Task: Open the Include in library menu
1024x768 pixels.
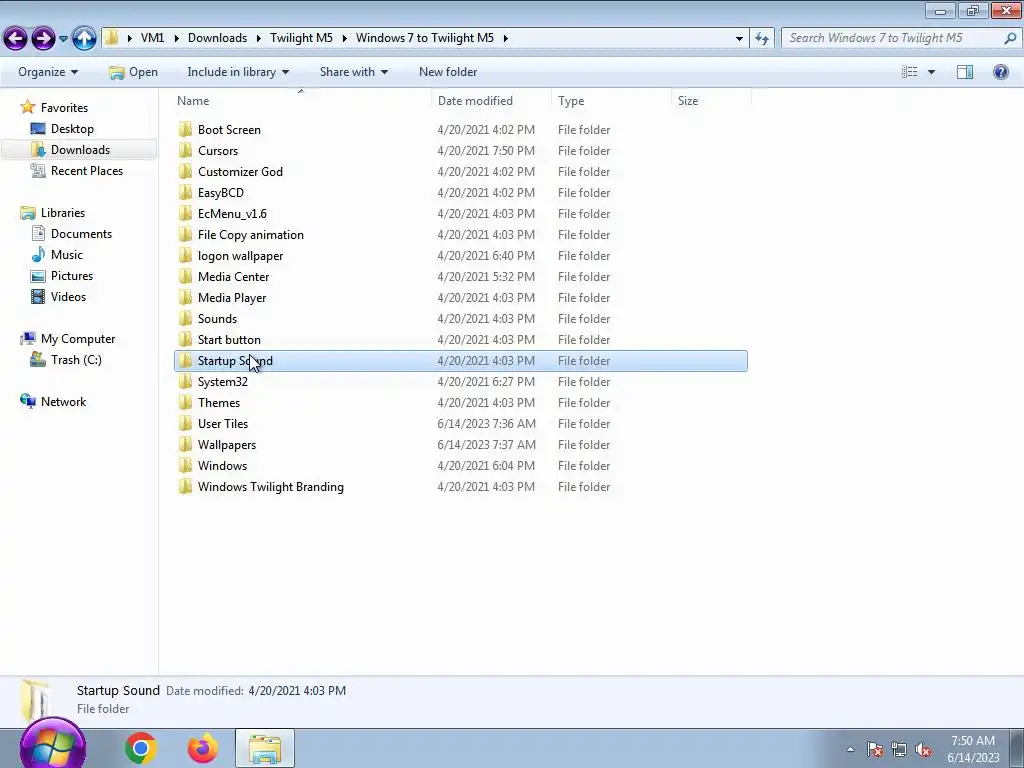Action: [x=238, y=72]
